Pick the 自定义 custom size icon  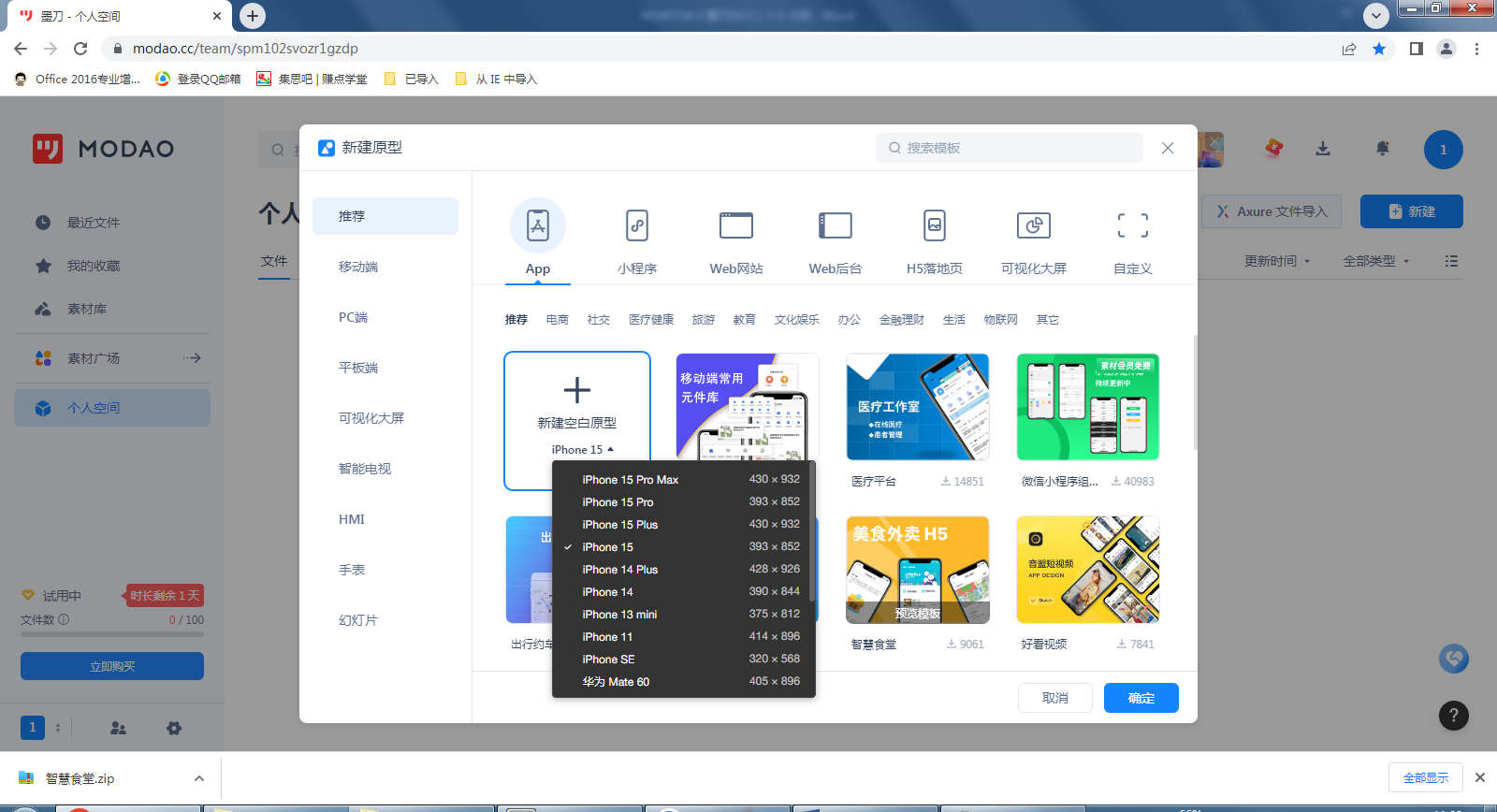point(1133,225)
